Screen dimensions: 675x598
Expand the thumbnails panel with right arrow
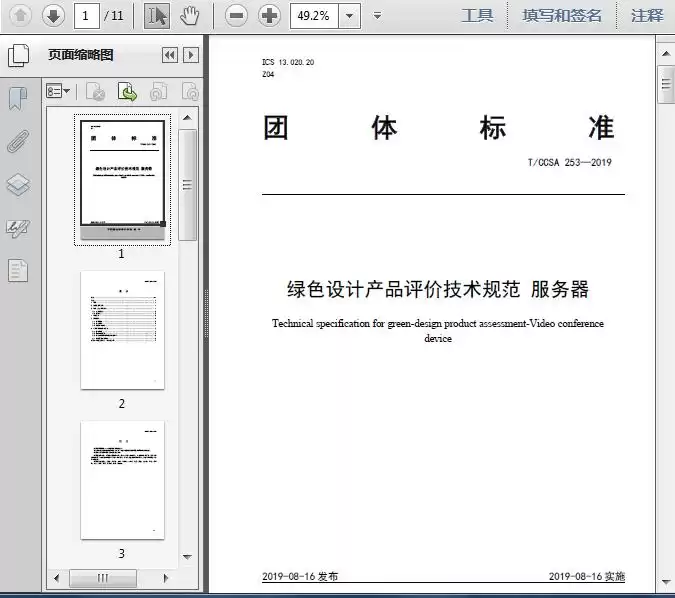click(x=191, y=55)
